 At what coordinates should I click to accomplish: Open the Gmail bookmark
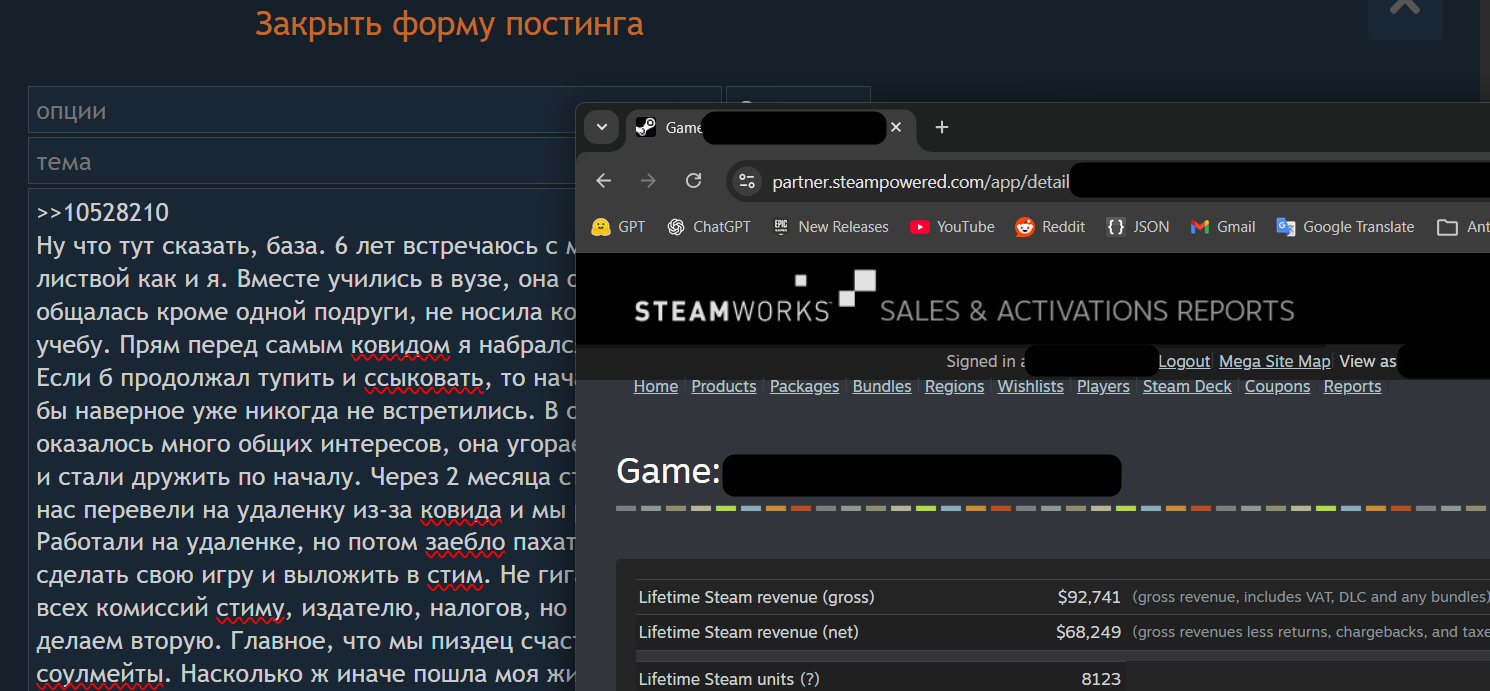1224,227
